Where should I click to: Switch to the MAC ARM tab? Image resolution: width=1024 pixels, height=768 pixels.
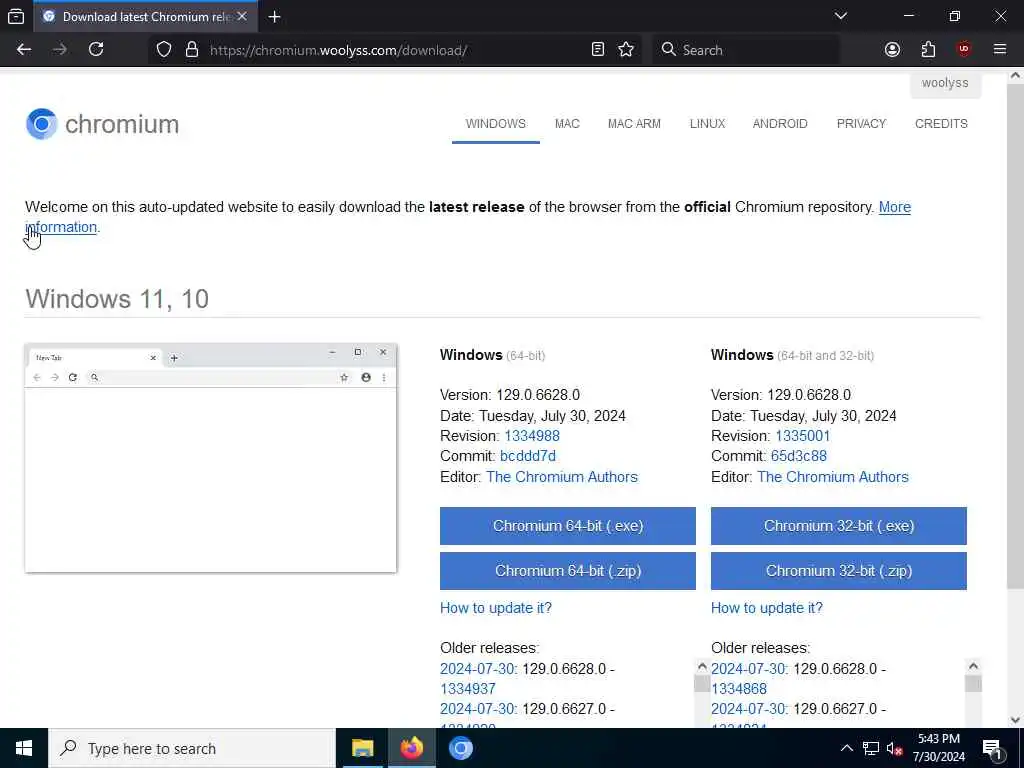coord(634,124)
